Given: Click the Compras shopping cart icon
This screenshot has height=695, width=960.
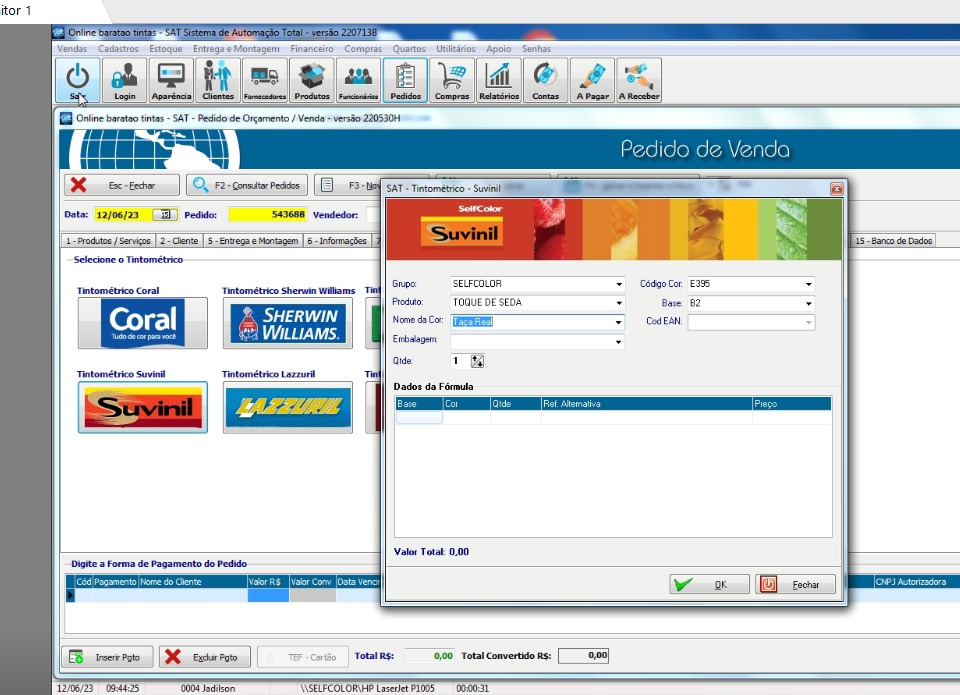Looking at the screenshot, I should pyautogui.click(x=452, y=80).
